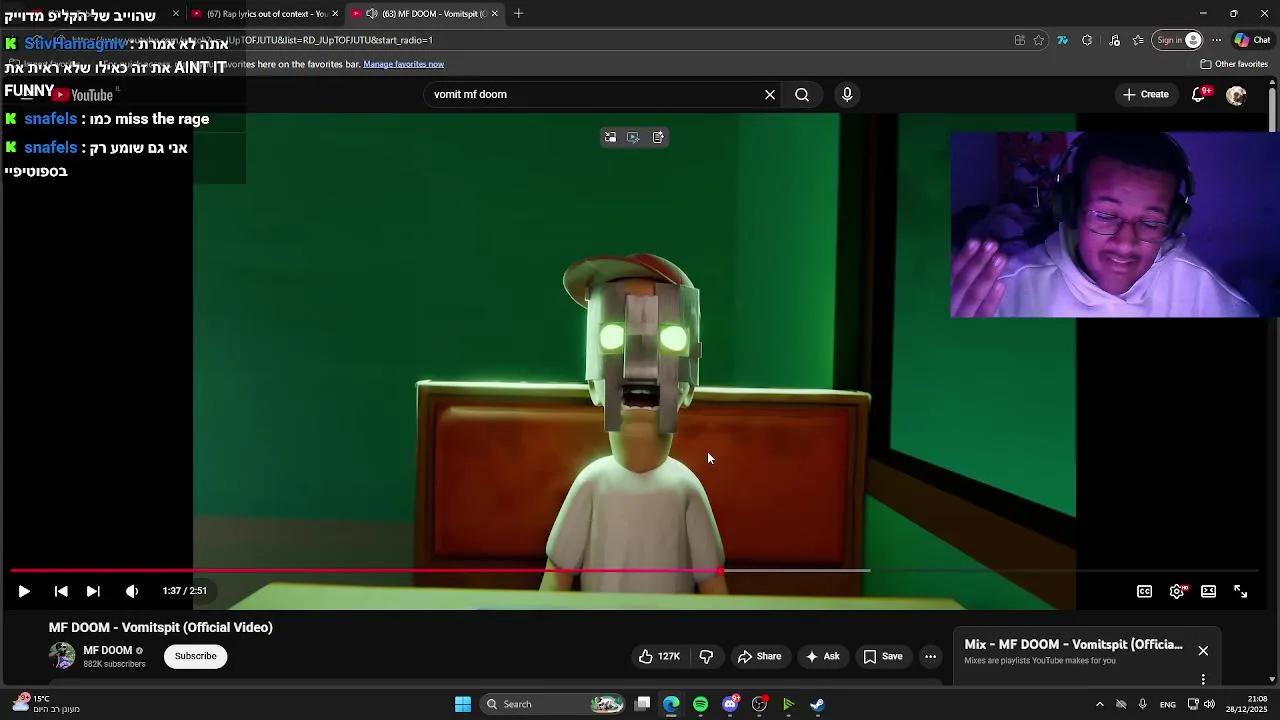Open the Windows Start menu

pyautogui.click(x=463, y=704)
